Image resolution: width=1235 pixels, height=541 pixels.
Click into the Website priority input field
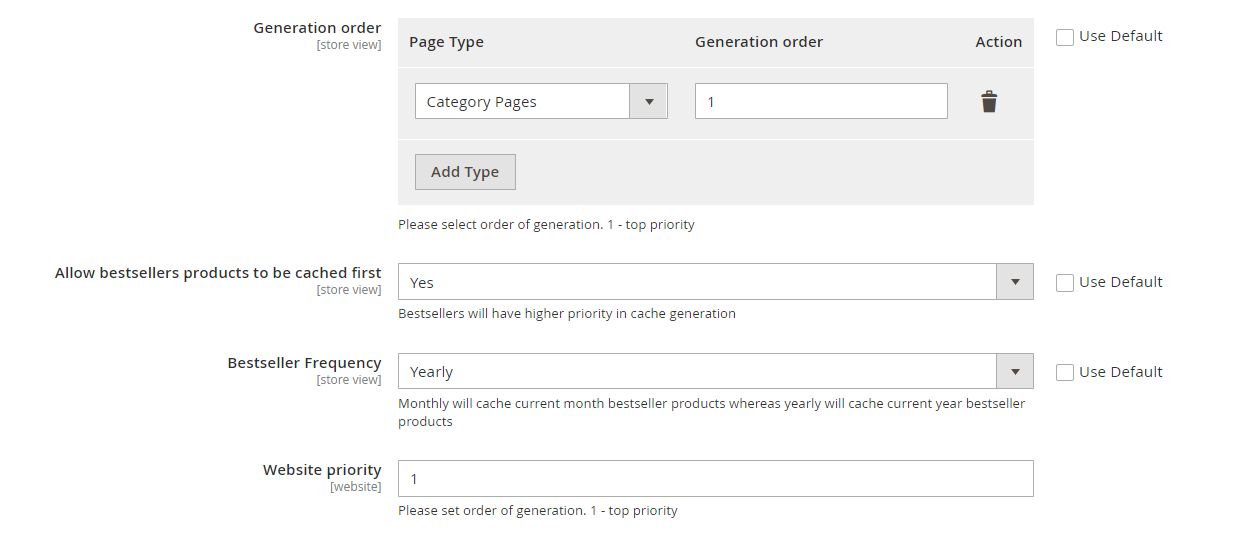tap(715, 479)
